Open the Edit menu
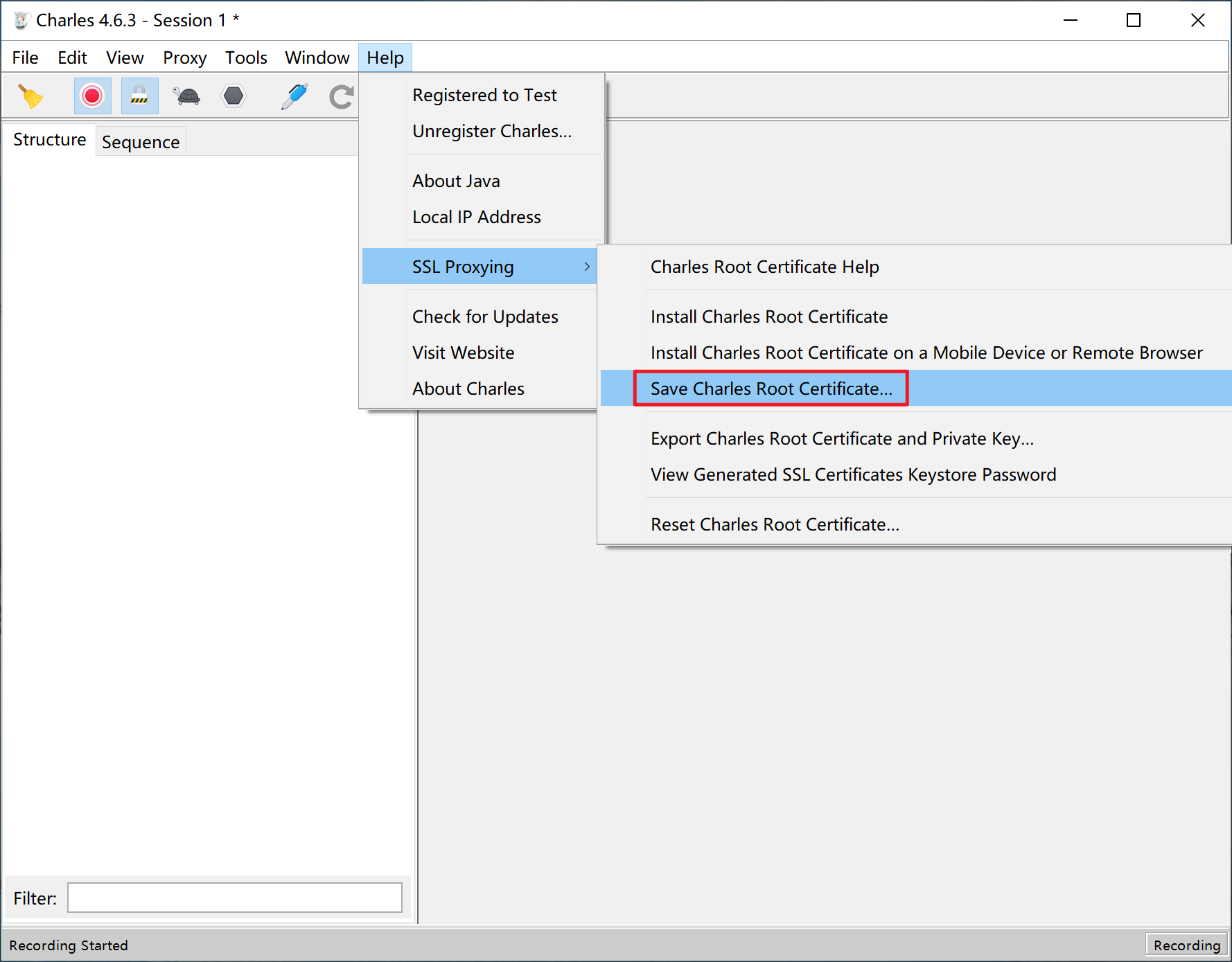 [x=72, y=57]
